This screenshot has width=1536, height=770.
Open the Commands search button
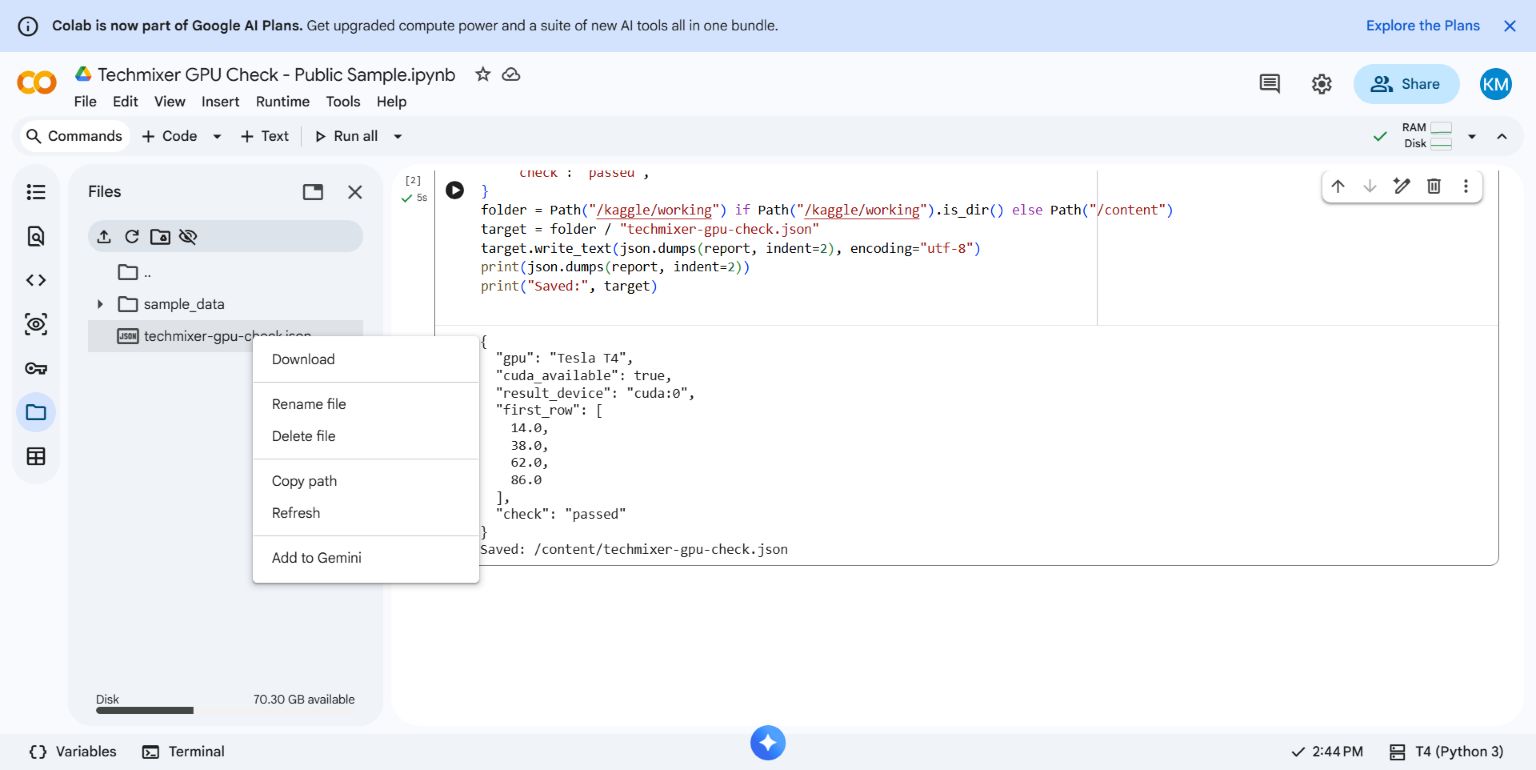pyautogui.click(x=74, y=136)
